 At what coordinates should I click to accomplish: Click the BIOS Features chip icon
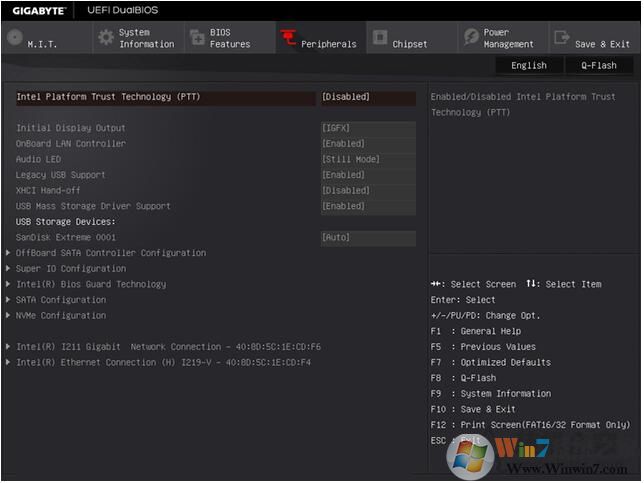tap(197, 38)
